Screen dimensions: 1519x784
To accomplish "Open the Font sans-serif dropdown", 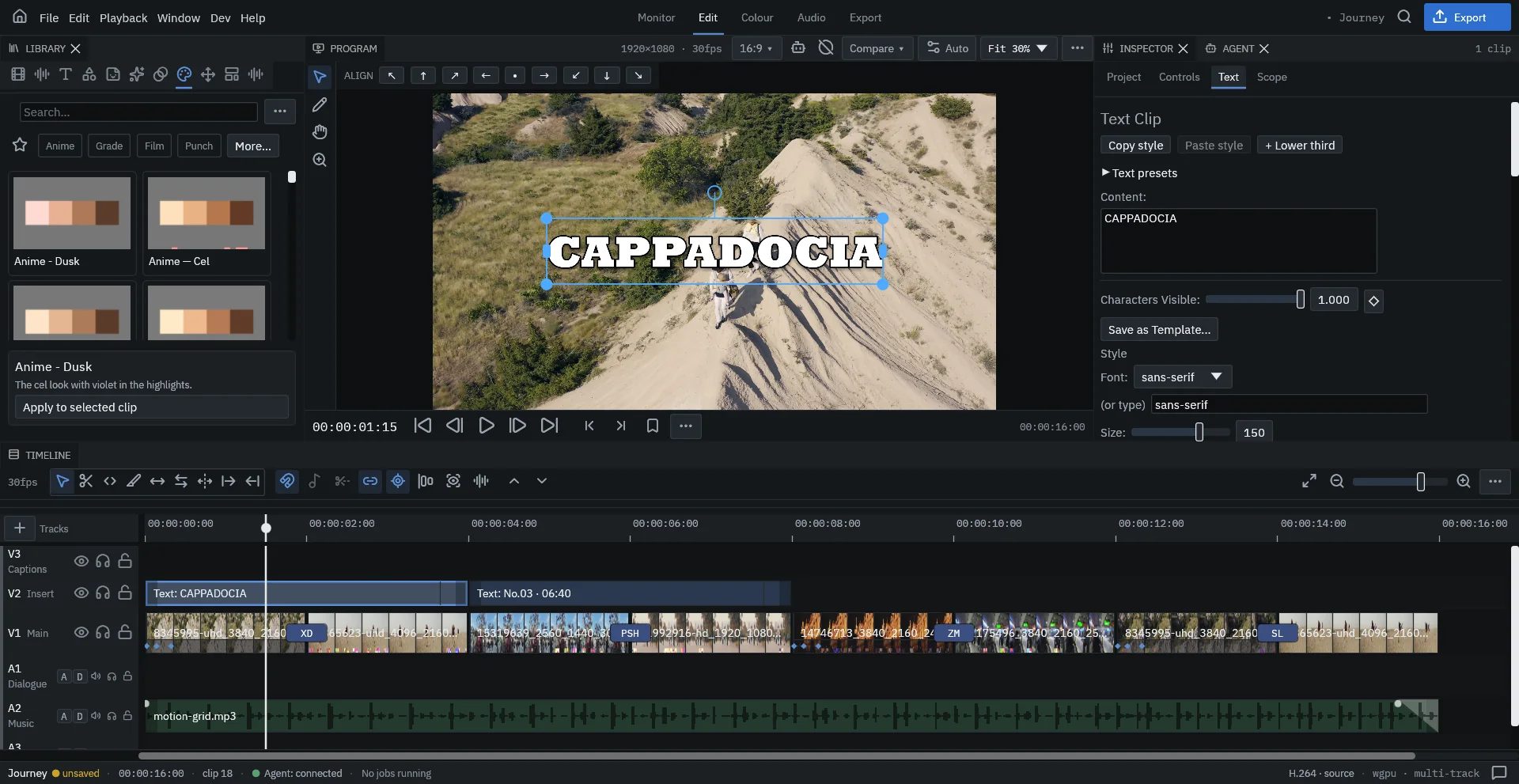I will [x=1182, y=377].
